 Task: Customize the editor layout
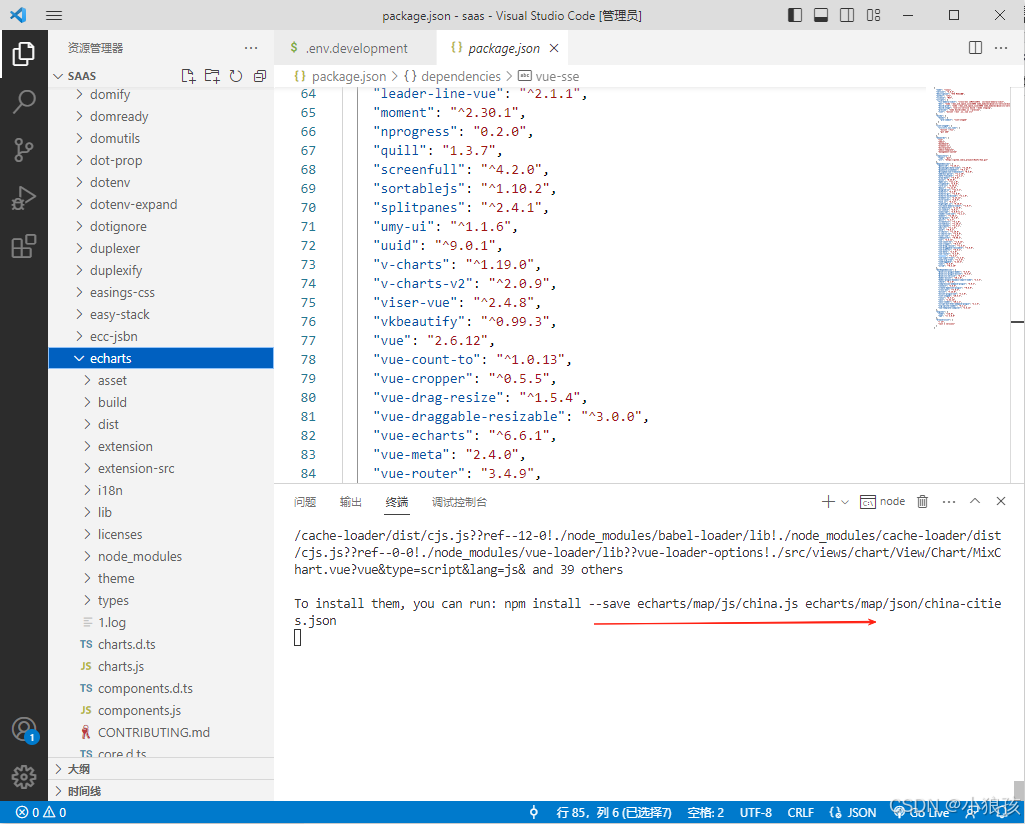pos(873,15)
